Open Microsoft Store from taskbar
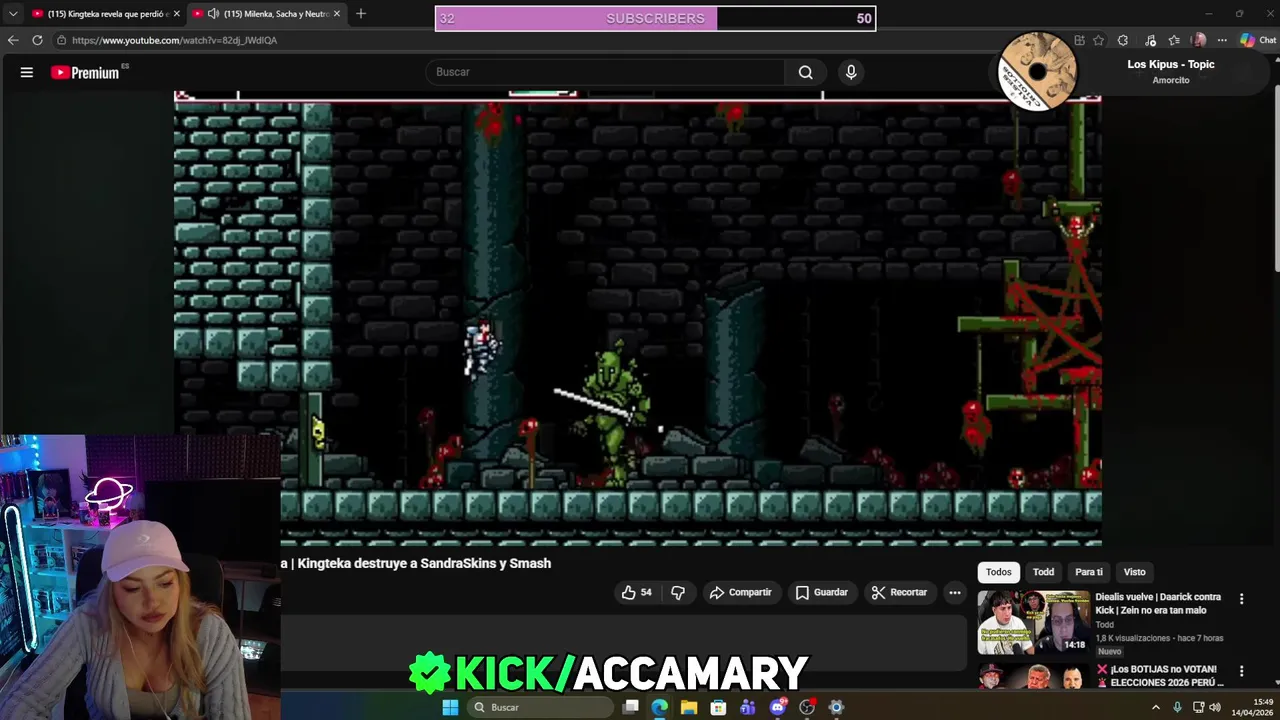The image size is (1280, 720). tap(718, 707)
